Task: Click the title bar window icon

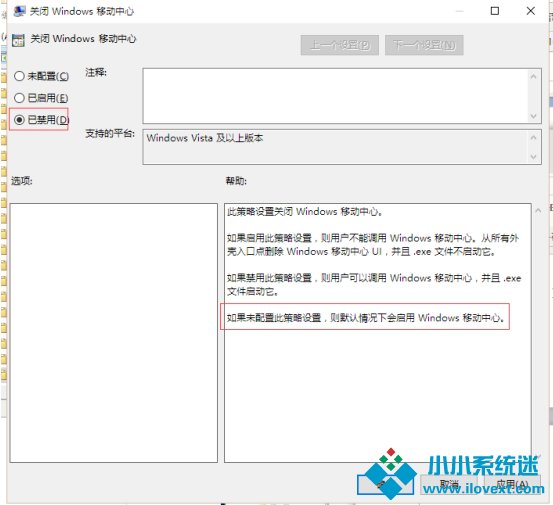Action: 19,11
